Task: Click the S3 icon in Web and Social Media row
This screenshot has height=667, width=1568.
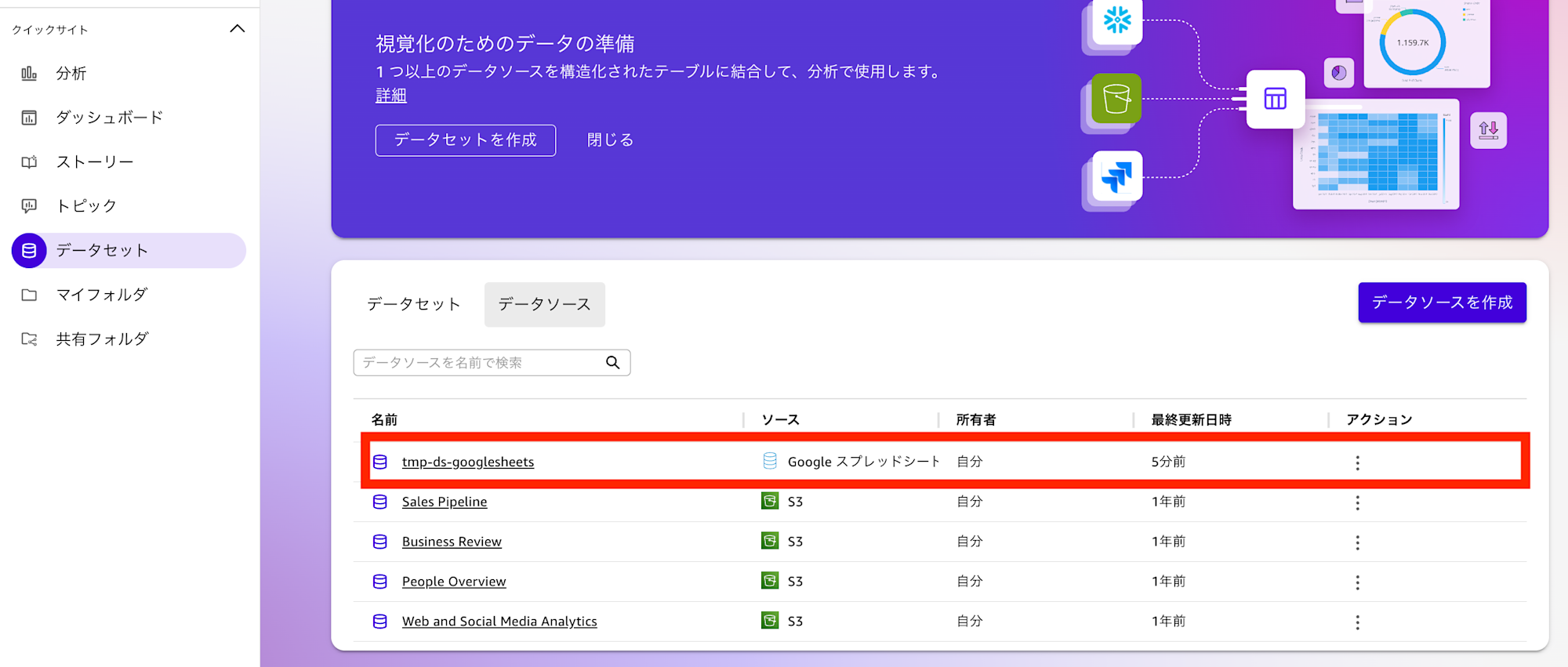Action: (x=770, y=622)
